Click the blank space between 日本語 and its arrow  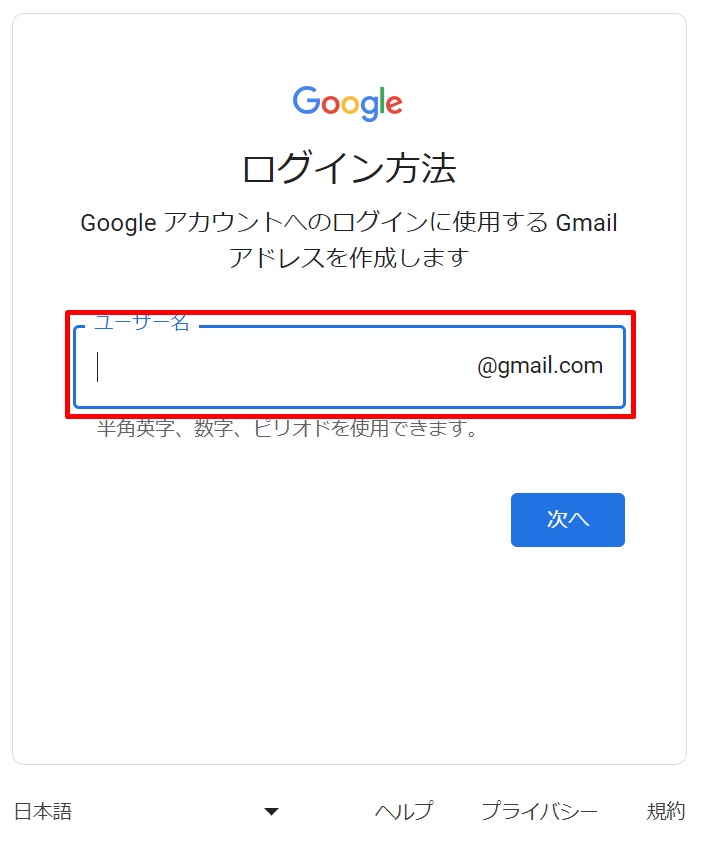(x=168, y=811)
